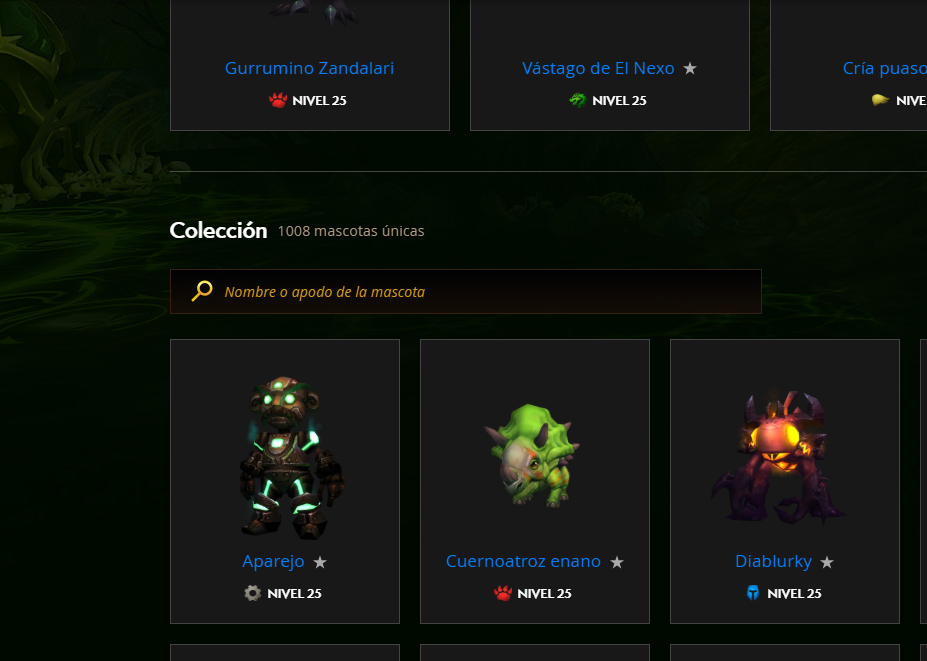
Task: Click the red paw icon under Gurrumino Zandalari
Action: 278,100
